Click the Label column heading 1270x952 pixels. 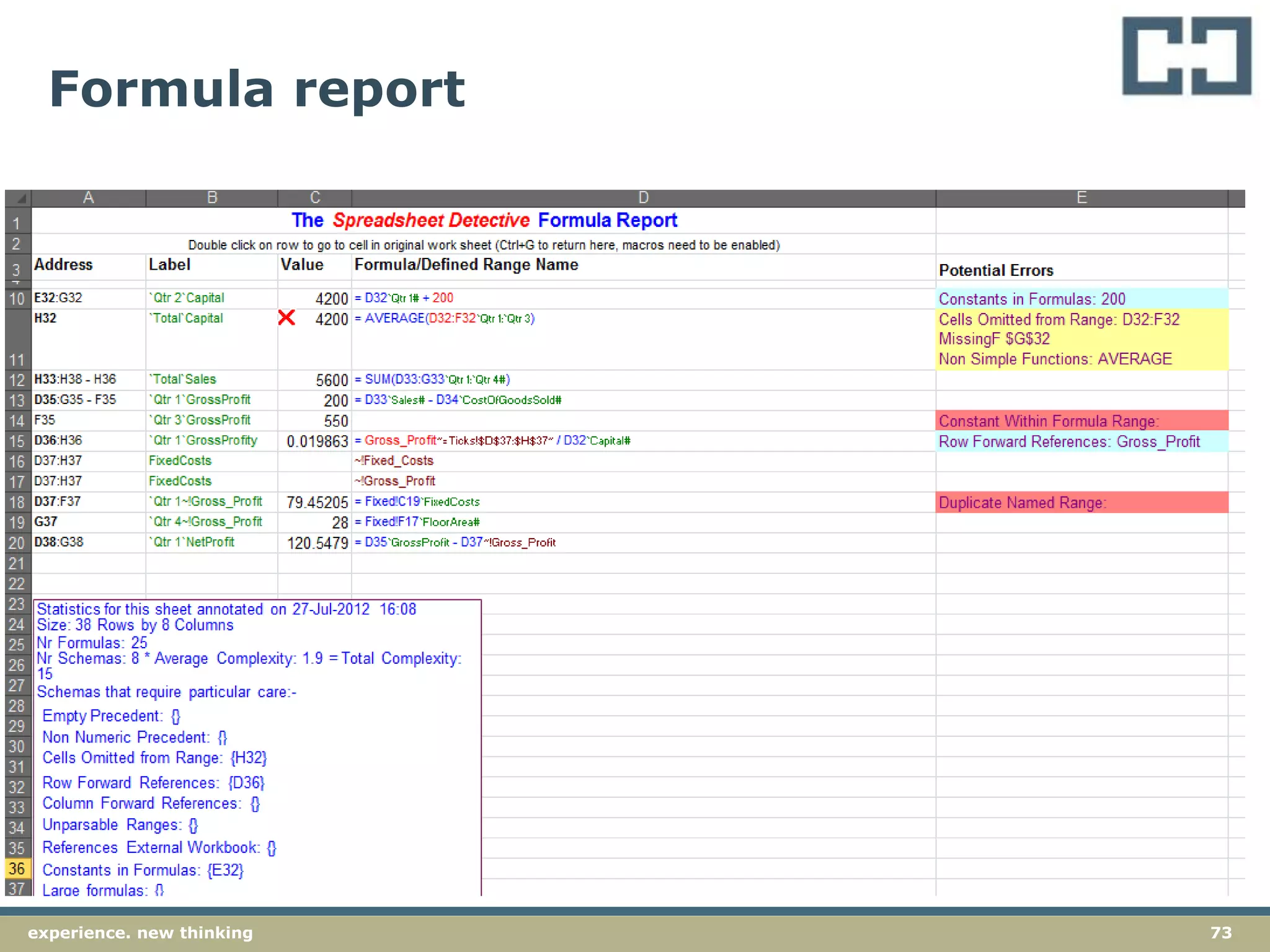pyautogui.click(x=169, y=265)
